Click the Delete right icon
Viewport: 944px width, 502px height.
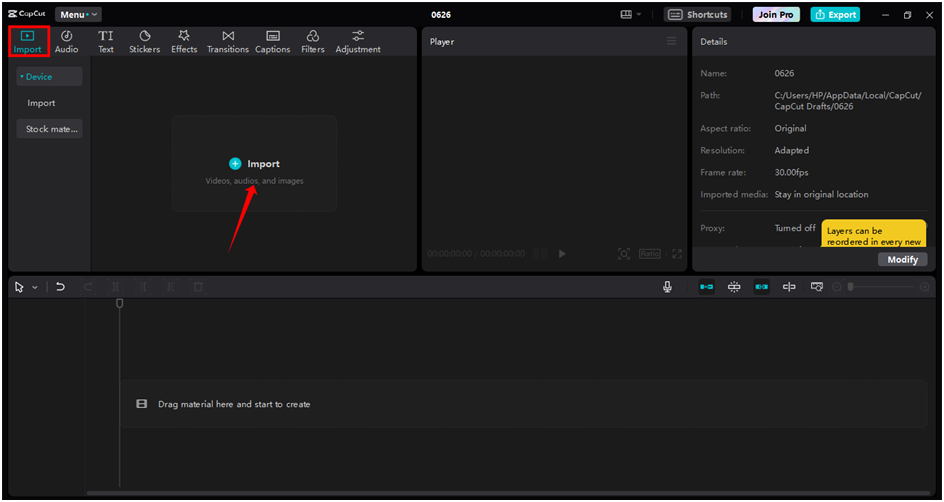(170, 287)
